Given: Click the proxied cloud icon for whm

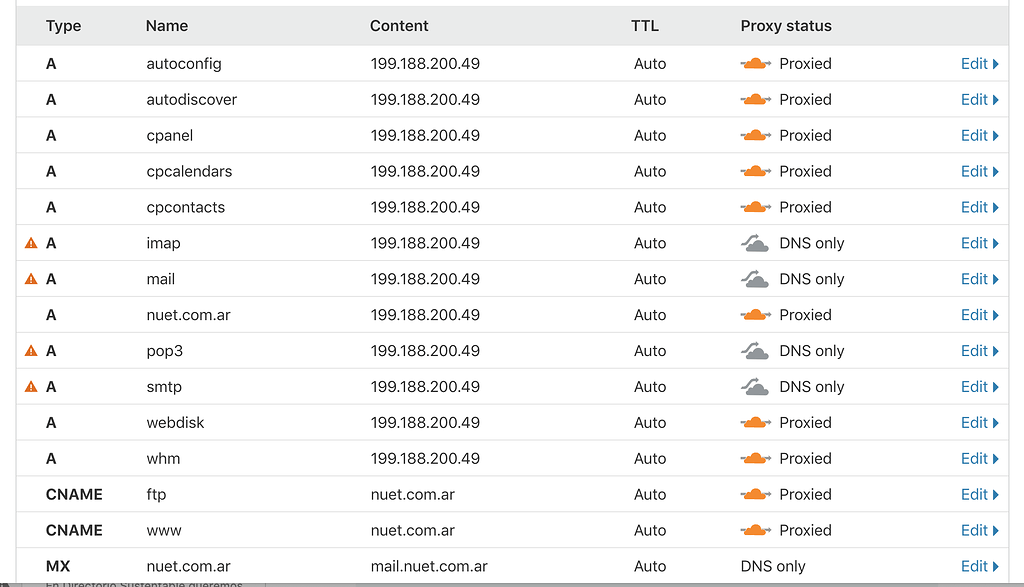Looking at the screenshot, I should coord(755,458).
